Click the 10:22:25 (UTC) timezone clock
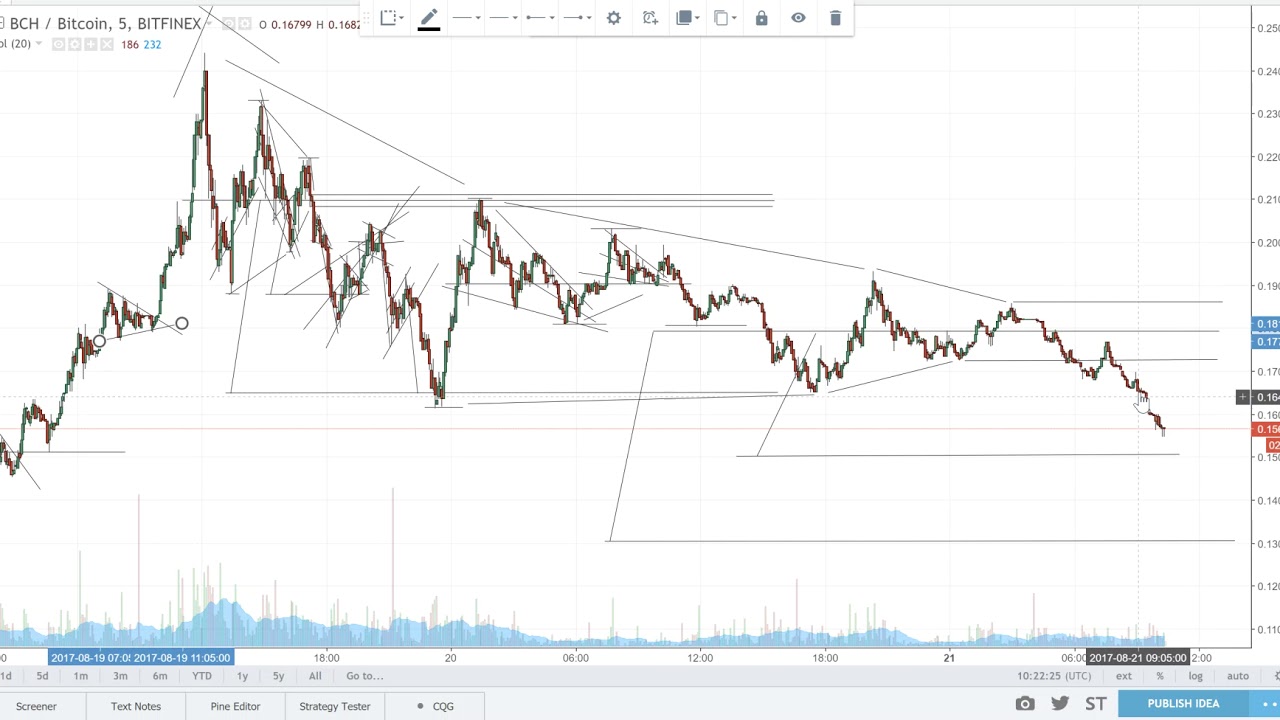The height and width of the screenshot is (720, 1280). [1053, 676]
